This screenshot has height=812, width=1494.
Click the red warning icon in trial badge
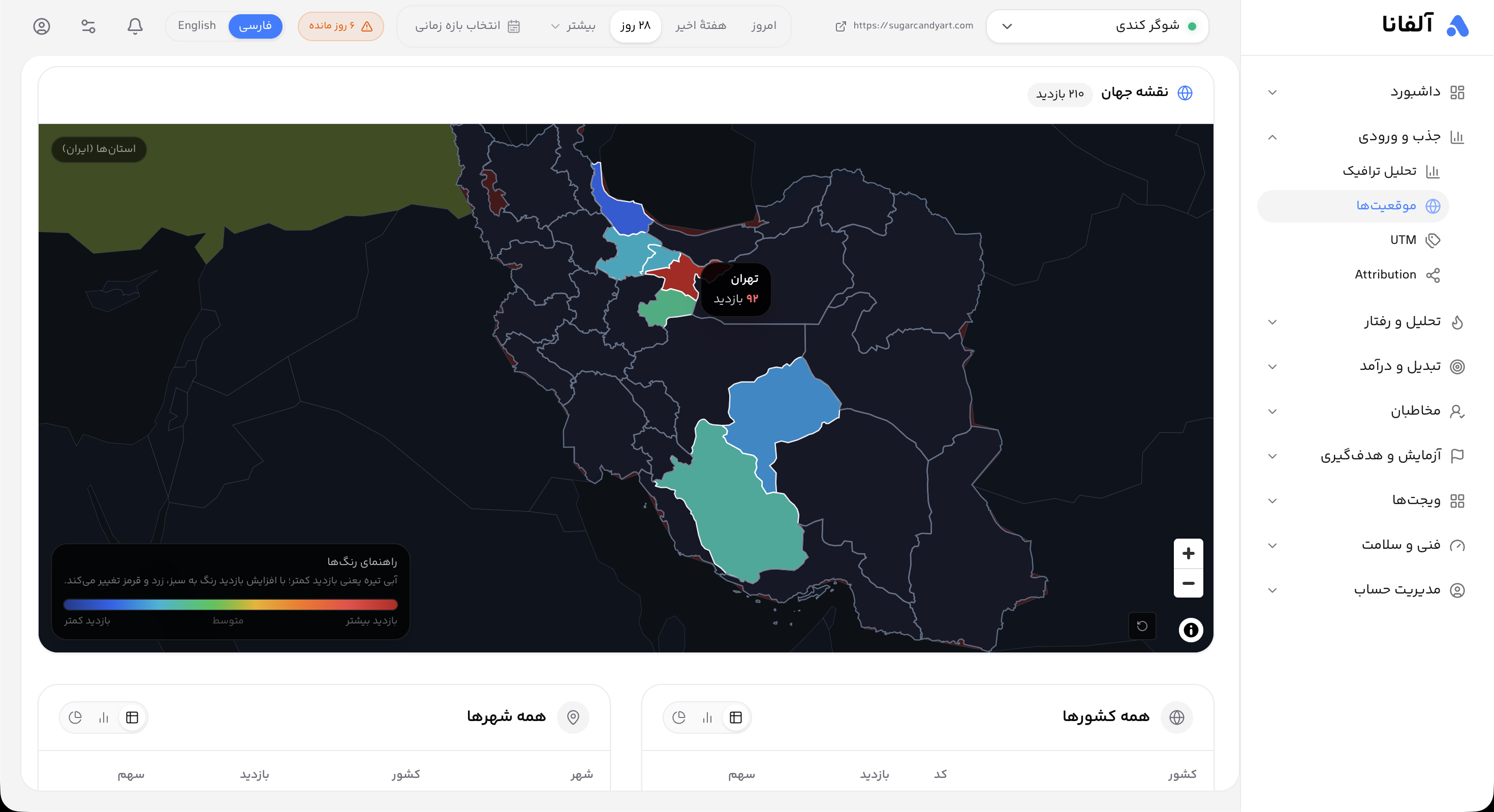point(366,26)
